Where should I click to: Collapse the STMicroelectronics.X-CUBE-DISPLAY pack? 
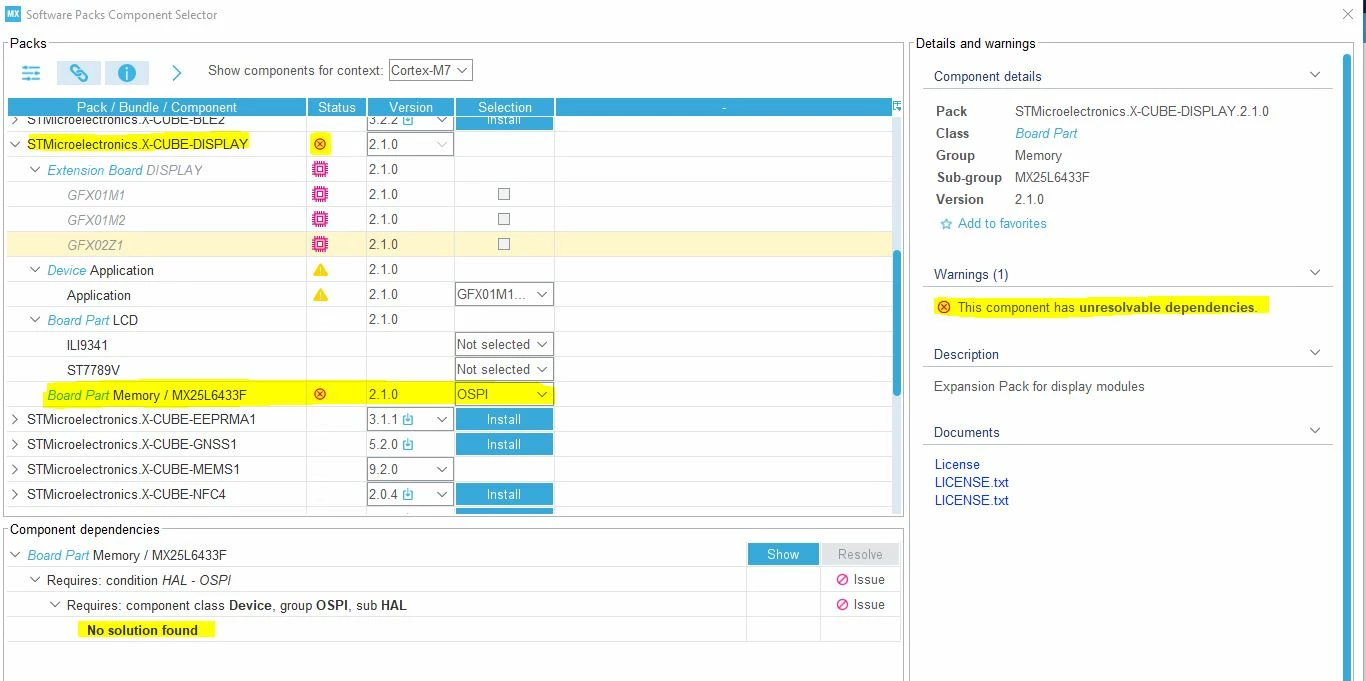click(15, 144)
